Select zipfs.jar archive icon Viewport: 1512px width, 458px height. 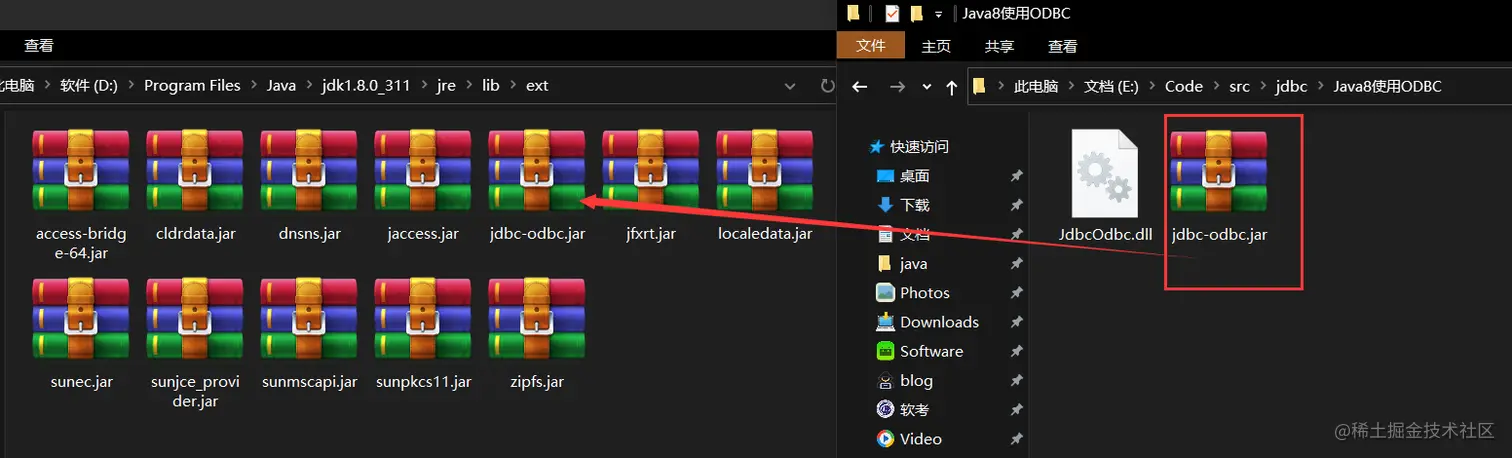pyautogui.click(x=536, y=318)
